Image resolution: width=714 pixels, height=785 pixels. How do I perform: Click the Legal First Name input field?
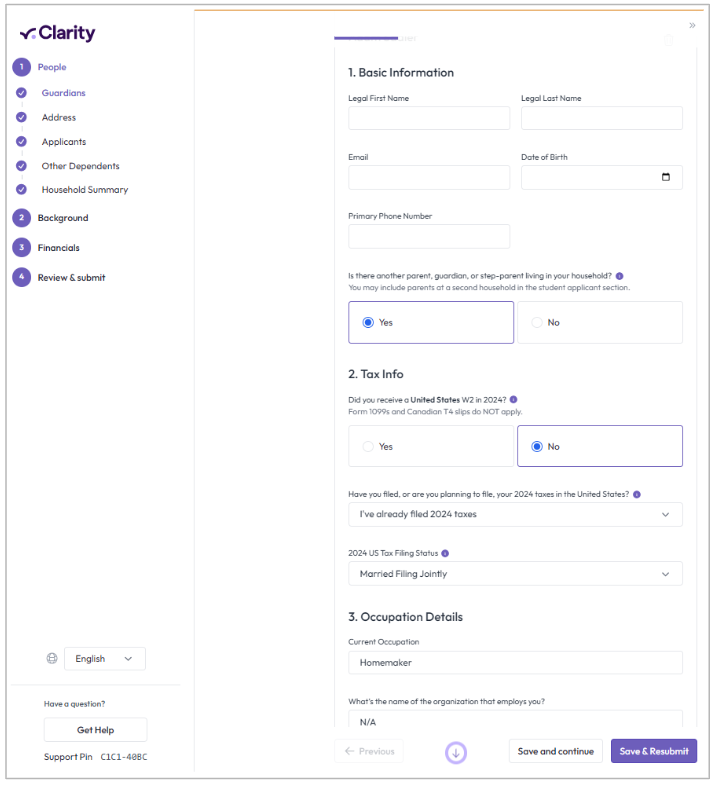[429, 119]
